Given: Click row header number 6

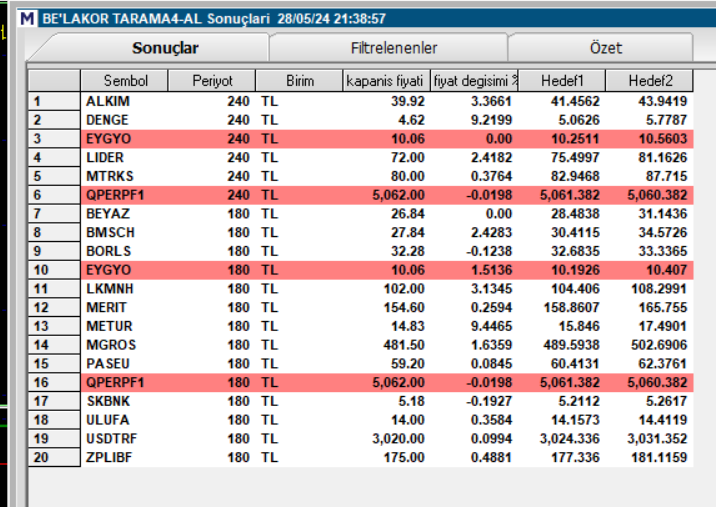Looking at the screenshot, I should [x=54, y=195].
